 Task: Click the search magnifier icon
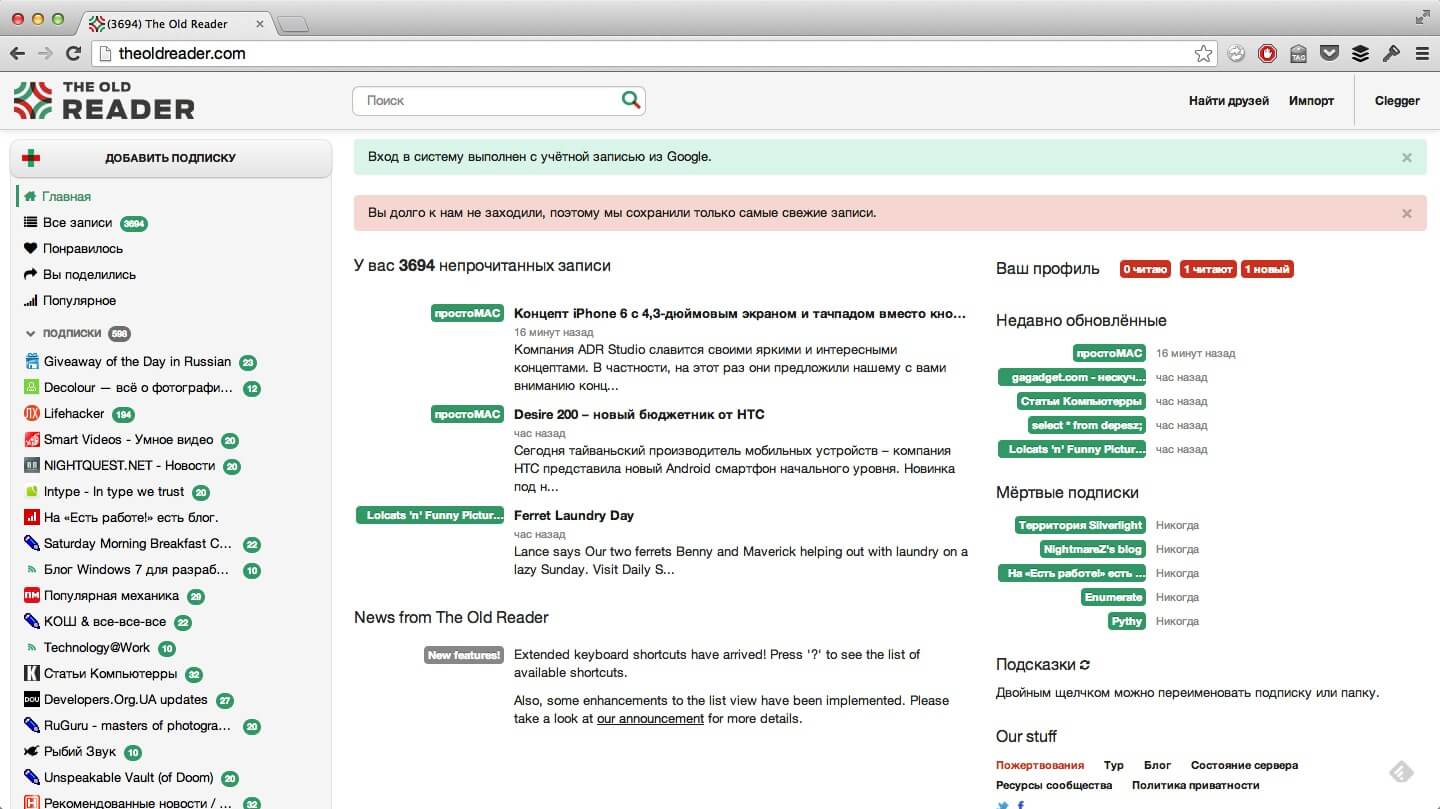click(630, 100)
